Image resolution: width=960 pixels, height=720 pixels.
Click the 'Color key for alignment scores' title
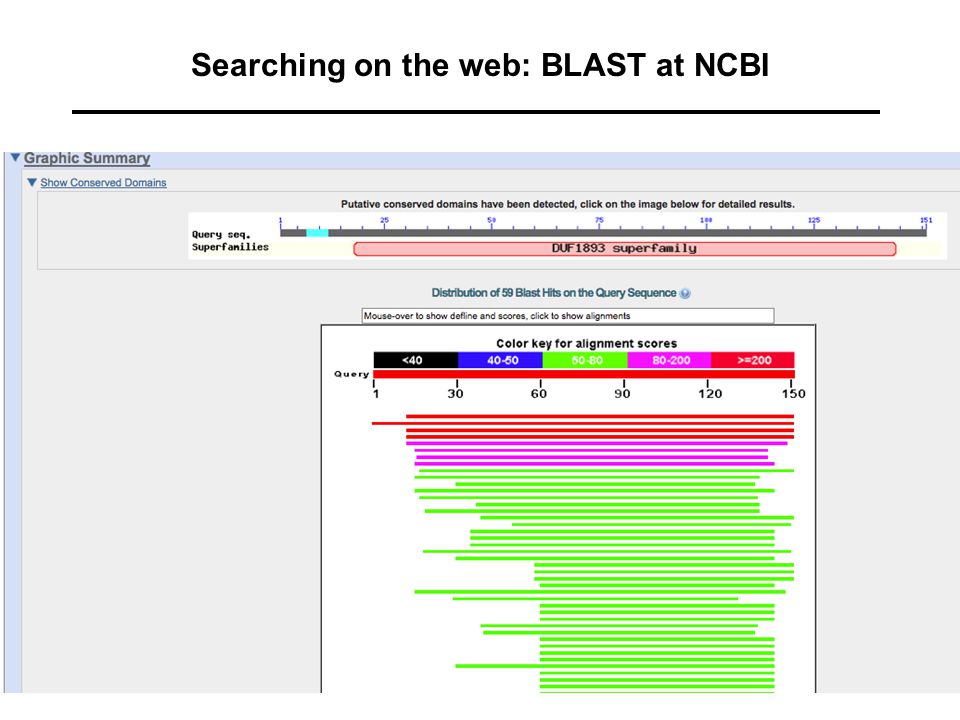(x=587, y=343)
